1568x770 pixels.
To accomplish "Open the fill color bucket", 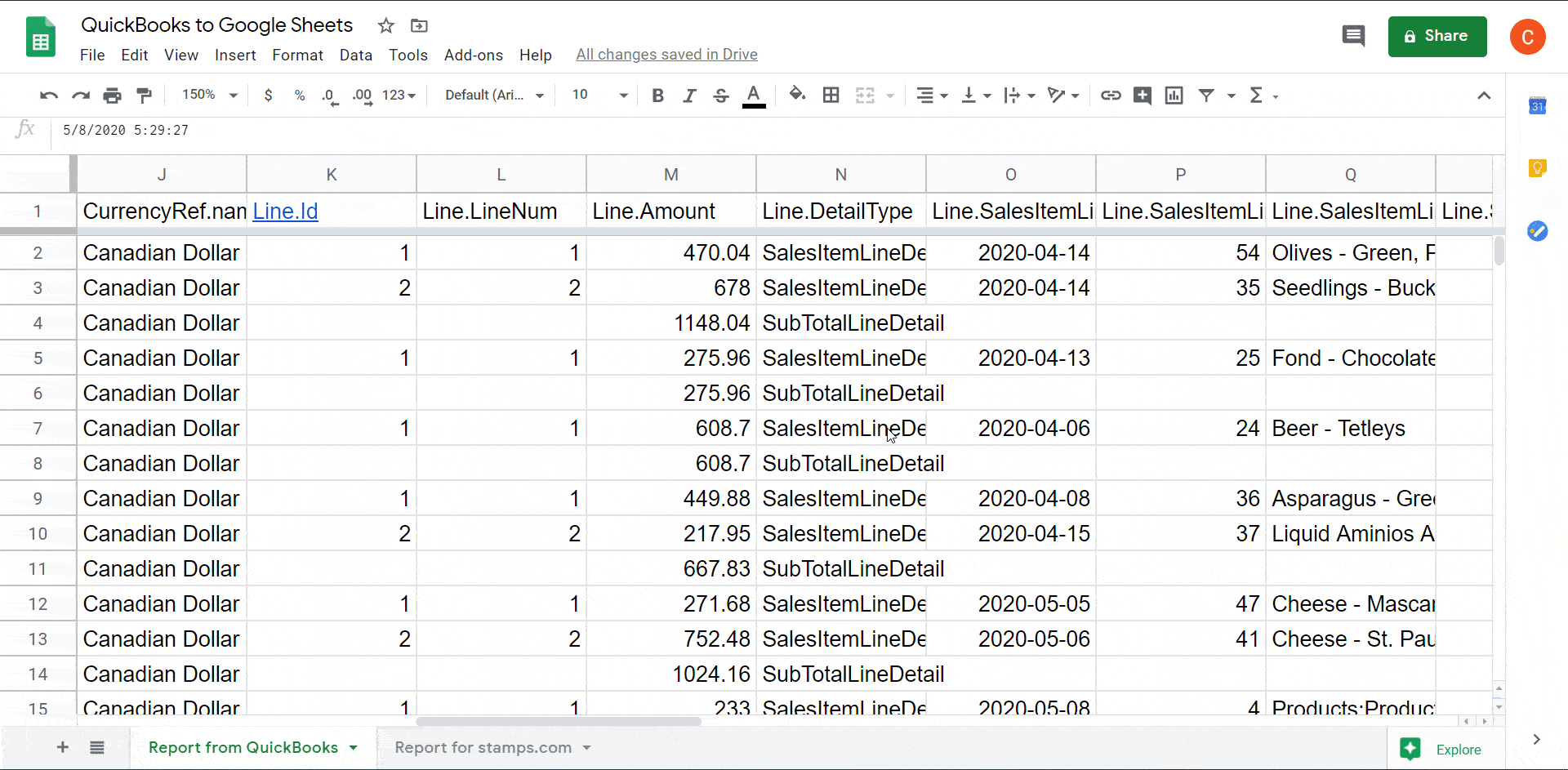I will click(797, 95).
